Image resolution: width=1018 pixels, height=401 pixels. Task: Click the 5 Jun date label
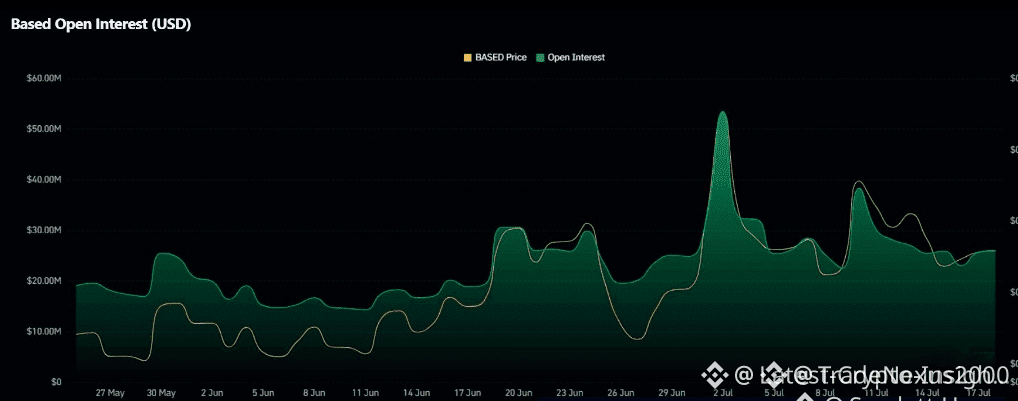click(x=263, y=393)
